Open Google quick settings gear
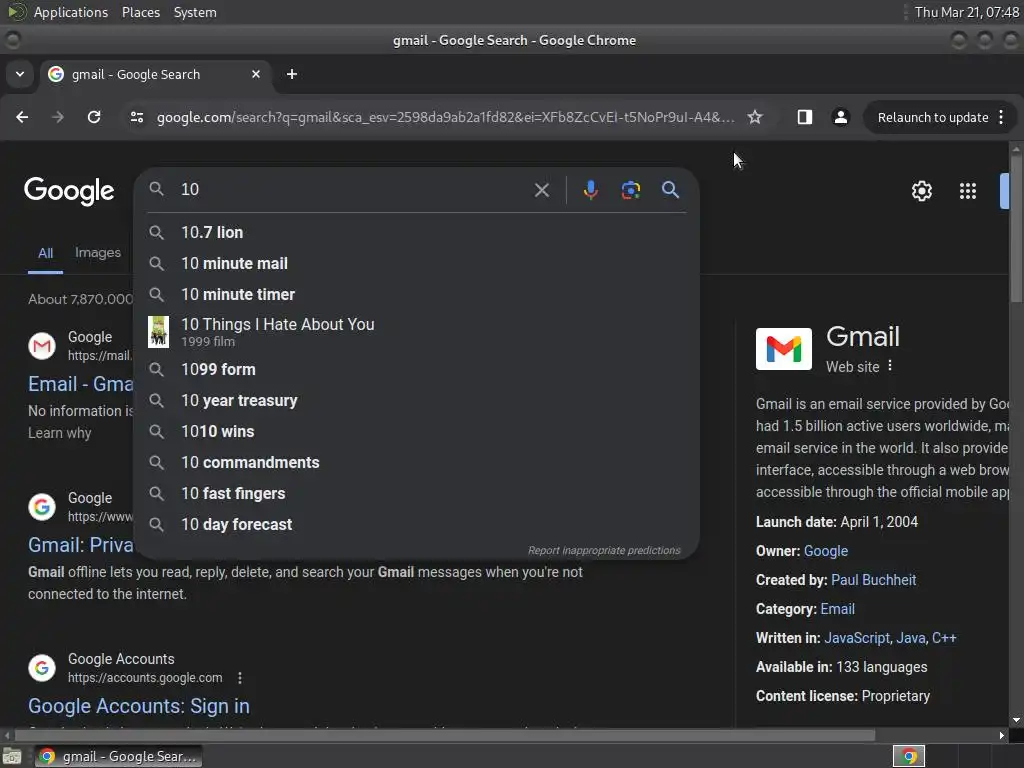This screenshot has width=1024, height=768. pos(921,191)
